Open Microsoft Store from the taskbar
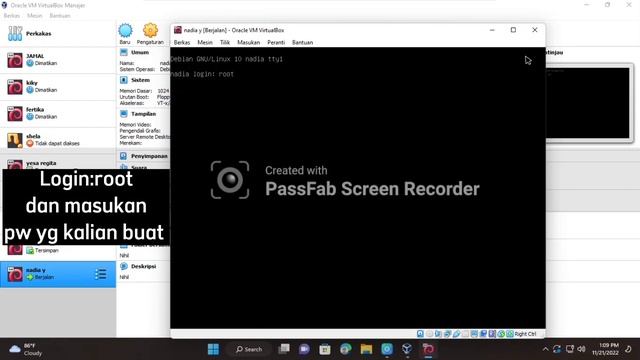The width and height of the screenshot is (640, 360). point(325,349)
